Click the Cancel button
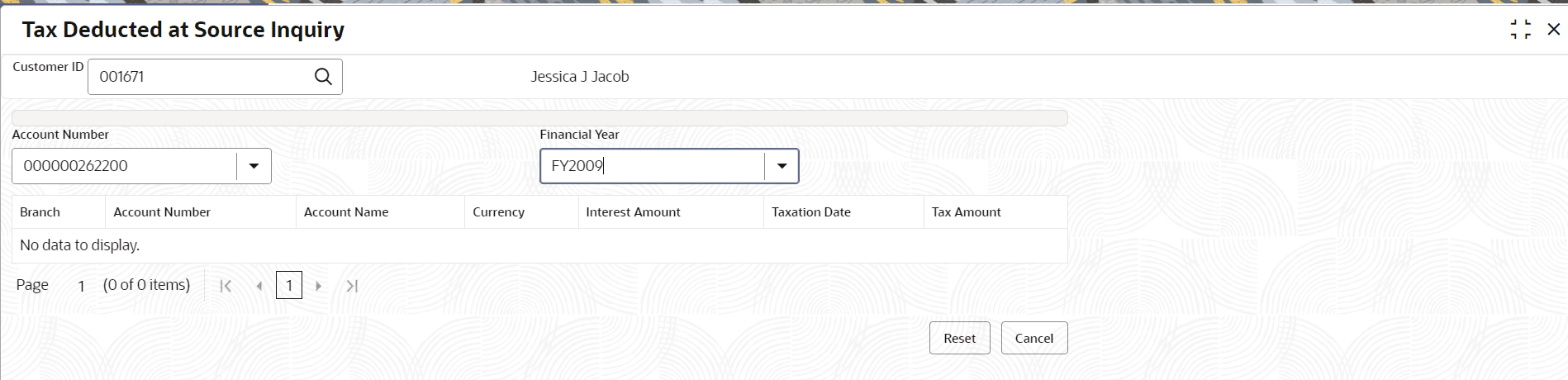Screen dimensions: 1568x380 coord(1034,338)
